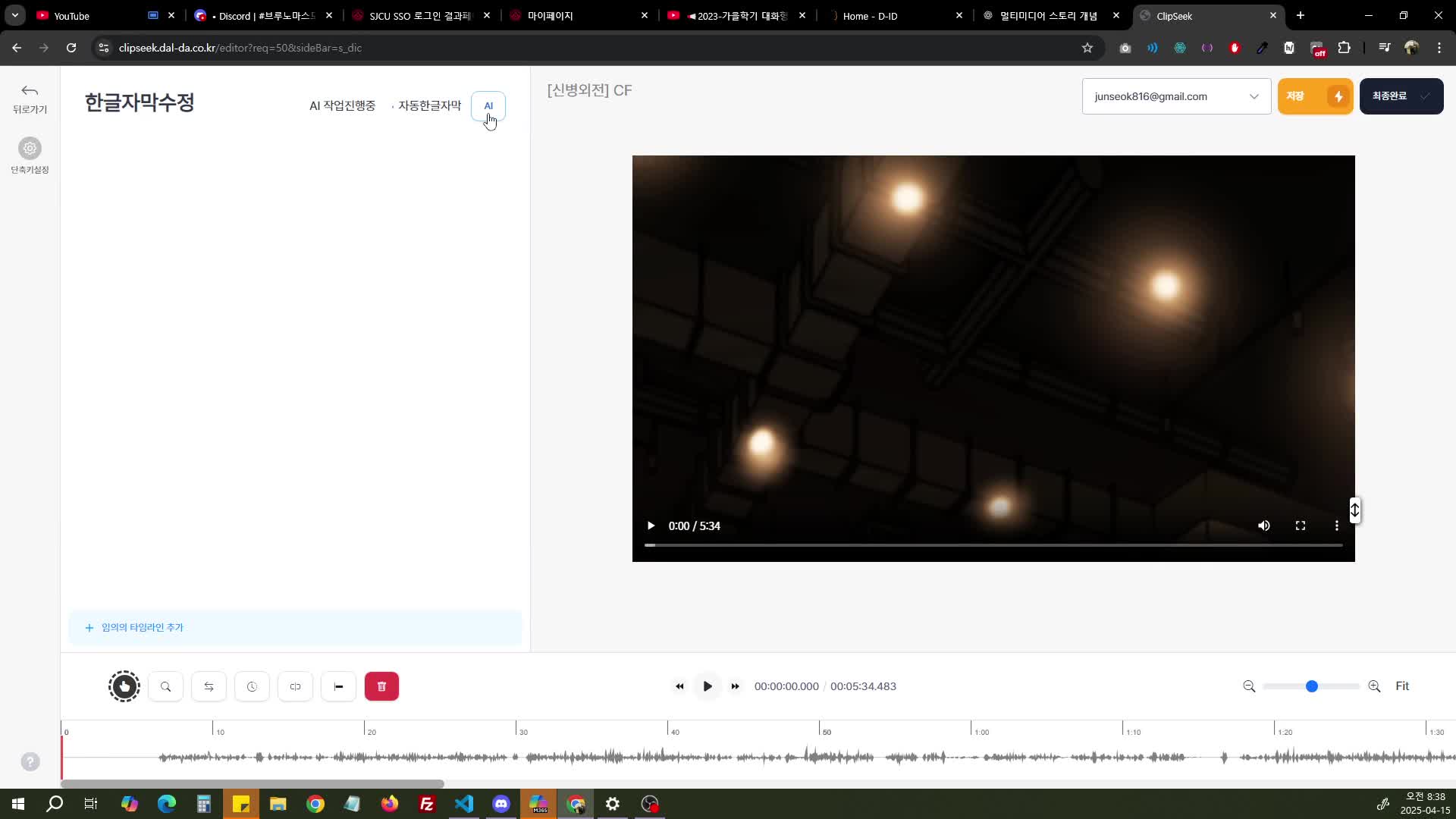The height and width of the screenshot is (819, 1456).
Task: Open 단축키설정 shortcut settings gear
Action: tap(30, 149)
